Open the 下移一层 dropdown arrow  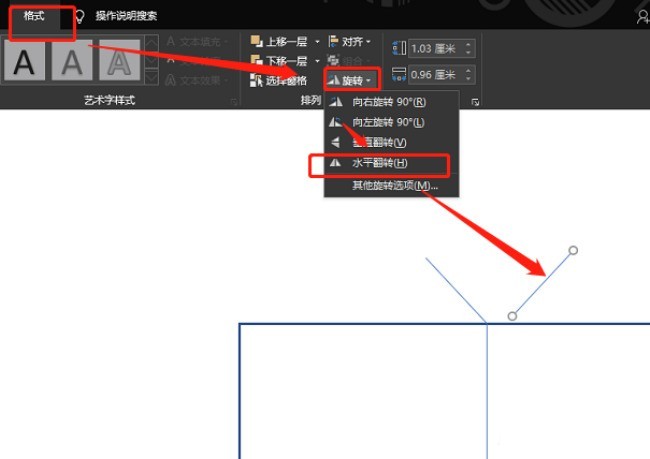(x=317, y=61)
